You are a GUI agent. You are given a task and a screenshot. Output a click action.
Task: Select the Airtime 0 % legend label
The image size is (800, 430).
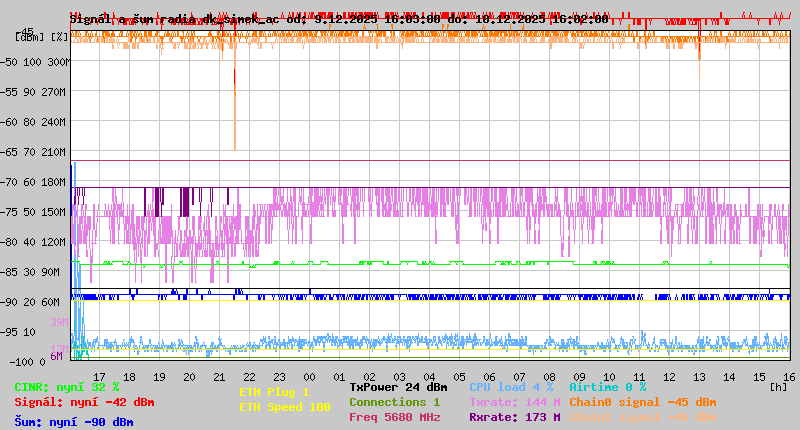point(607,387)
